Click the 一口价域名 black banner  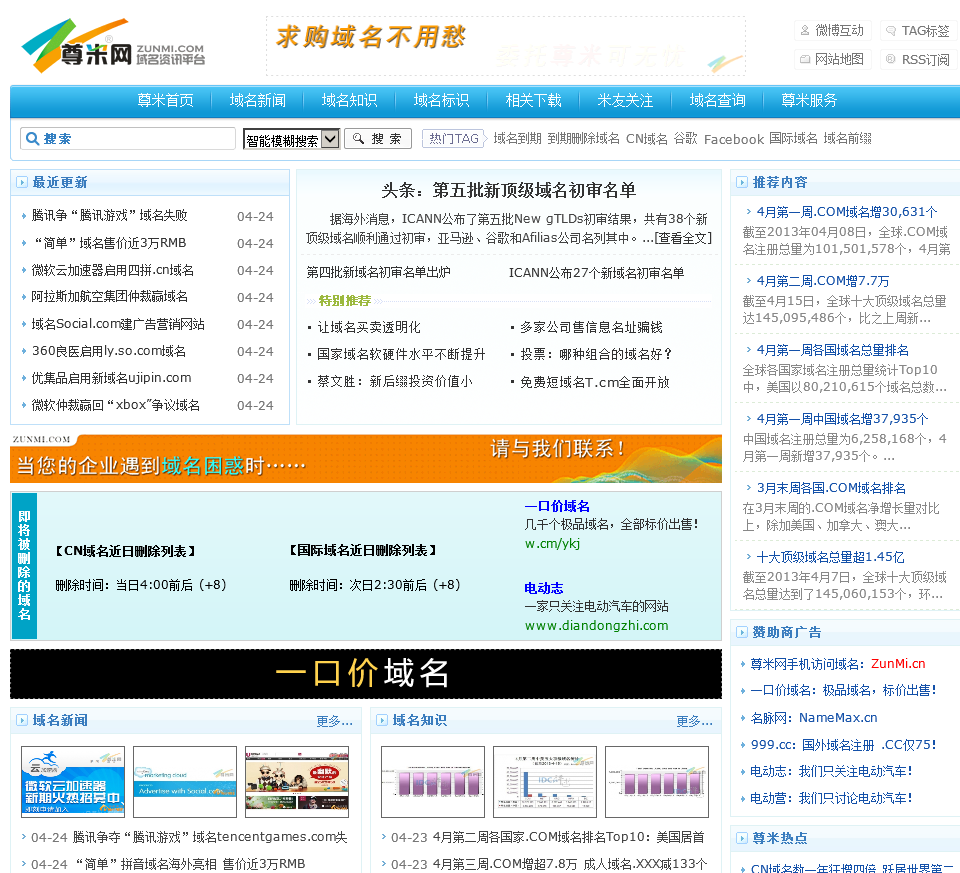365,674
